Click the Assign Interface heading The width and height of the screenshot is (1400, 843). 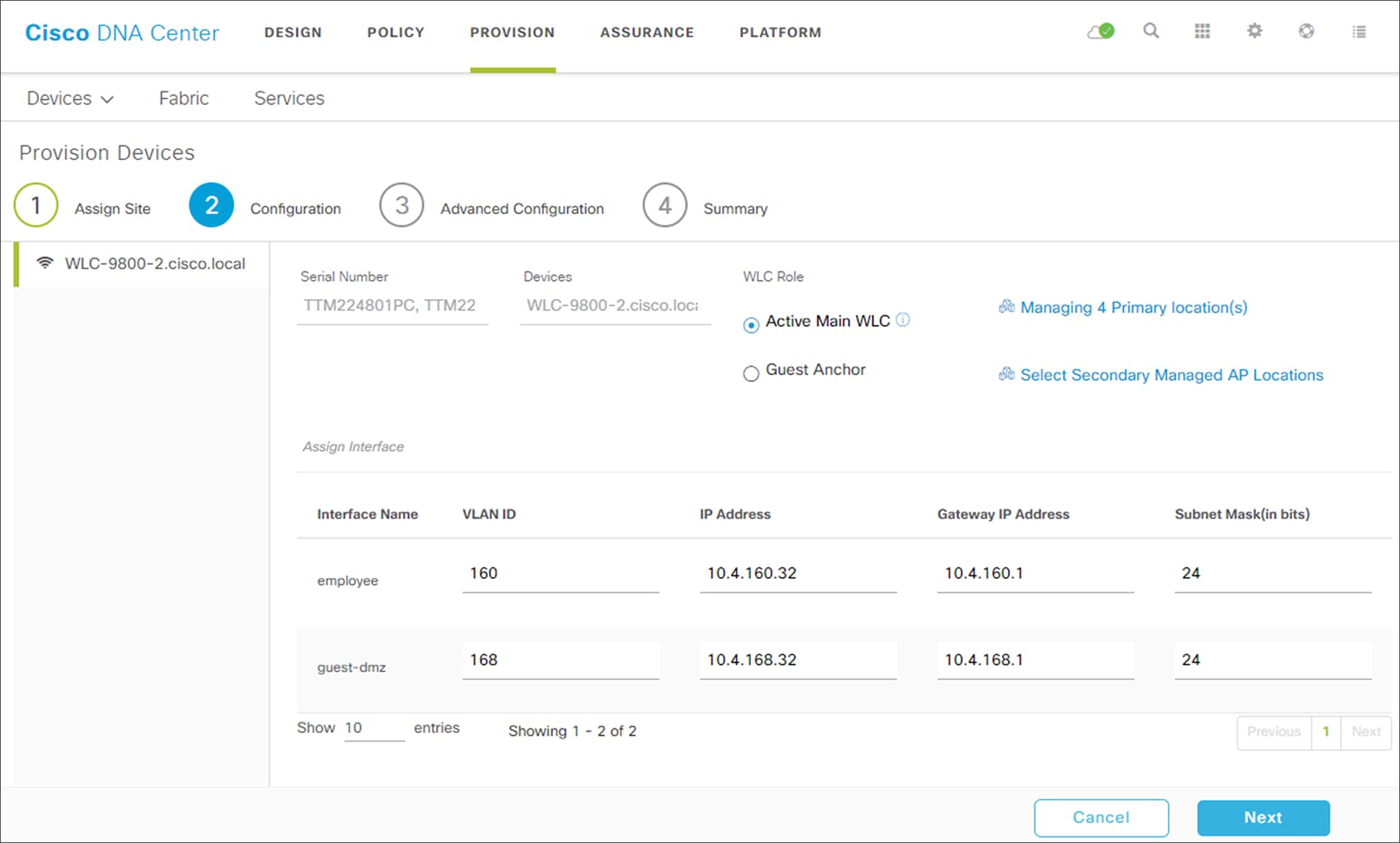coord(353,447)
